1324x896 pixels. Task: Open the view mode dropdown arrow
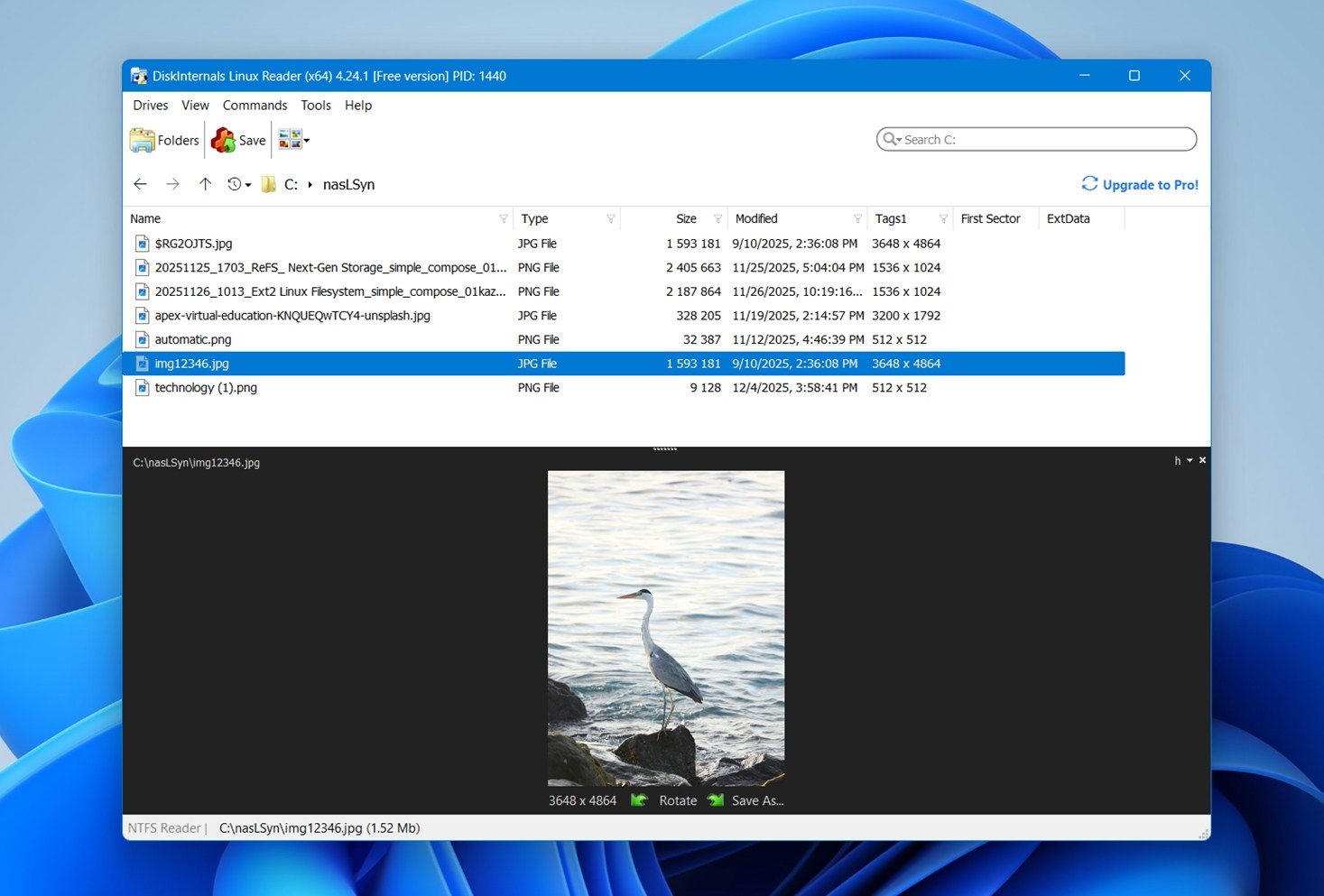(x=305, y=140)
